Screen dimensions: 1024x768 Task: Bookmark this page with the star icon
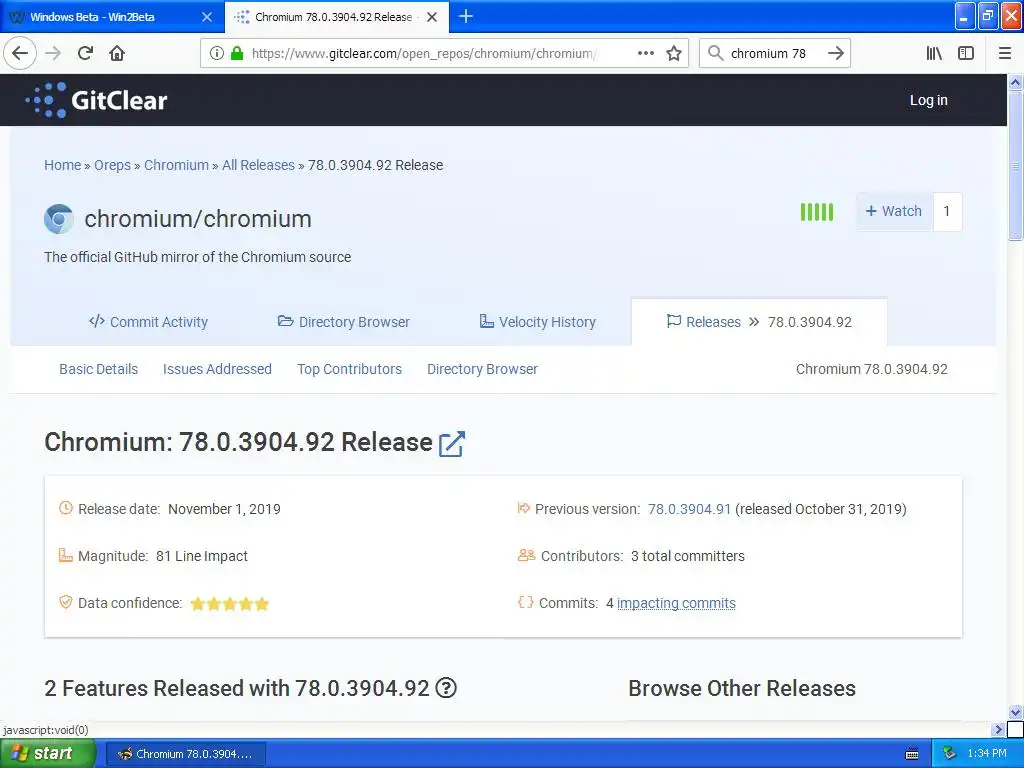674,53
